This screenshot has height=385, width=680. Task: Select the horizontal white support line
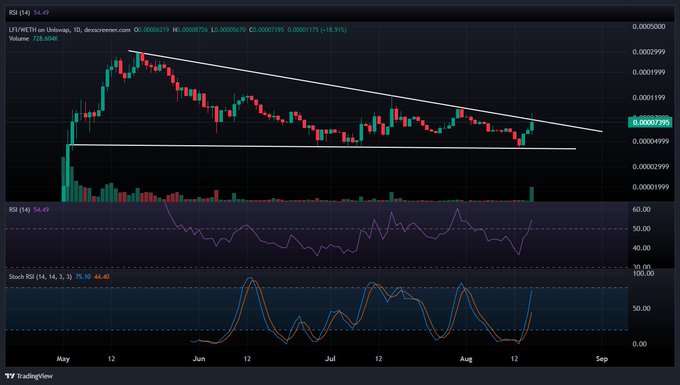(323, 147)
